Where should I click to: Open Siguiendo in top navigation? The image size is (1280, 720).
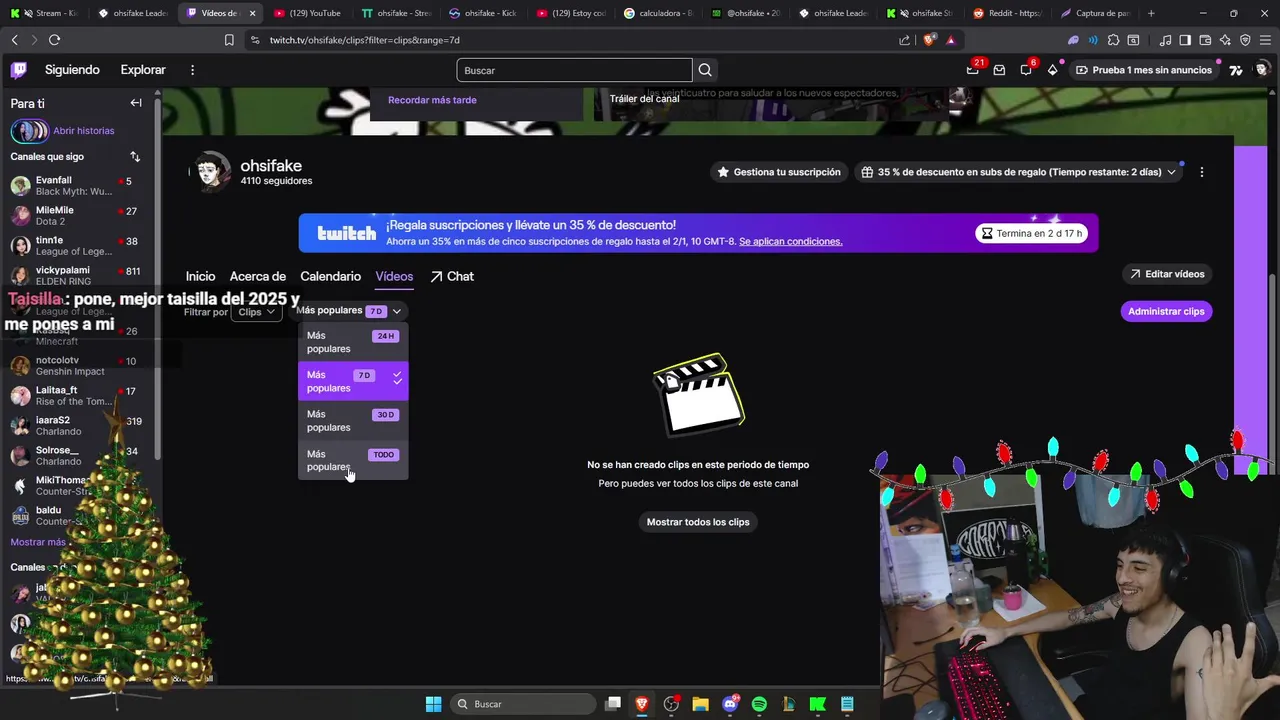coord(72,70)
